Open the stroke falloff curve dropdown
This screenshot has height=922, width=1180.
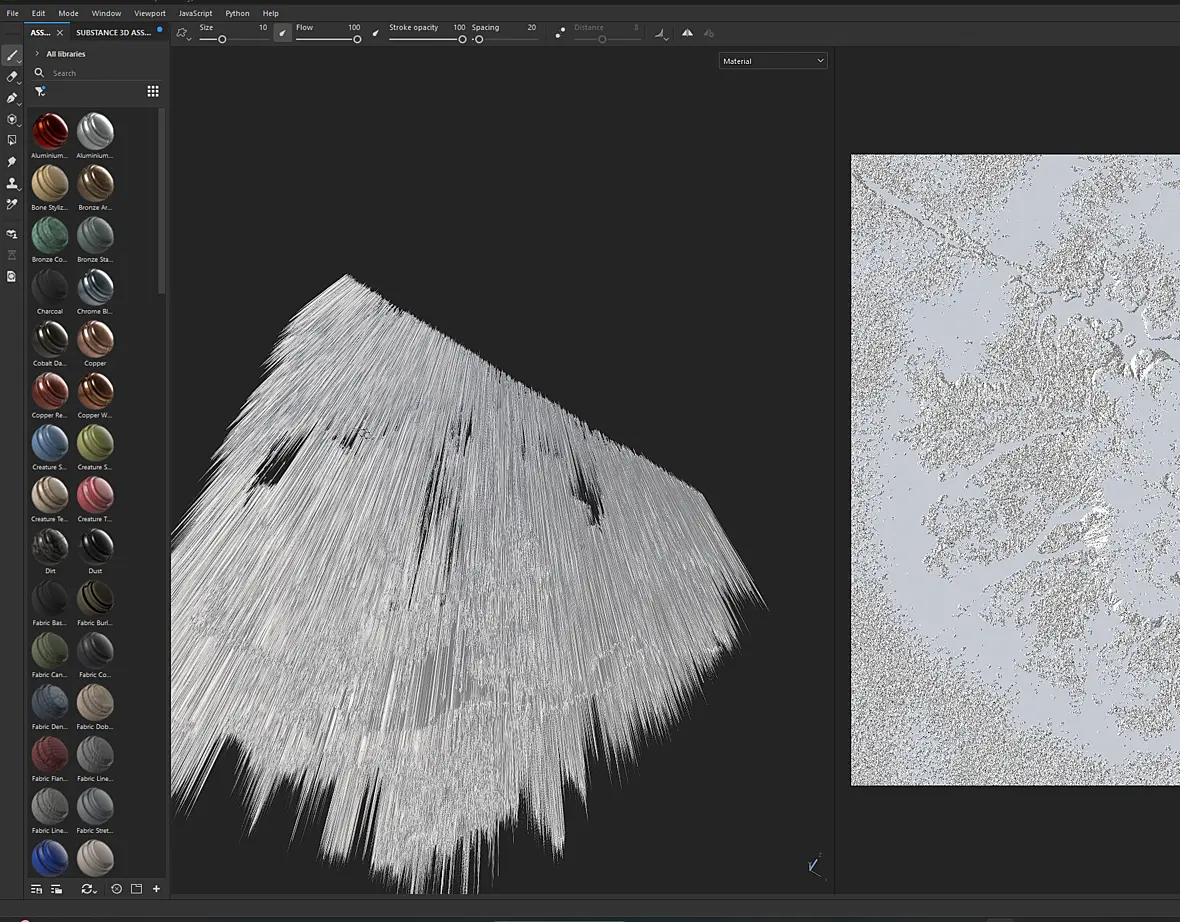(661, 33)
